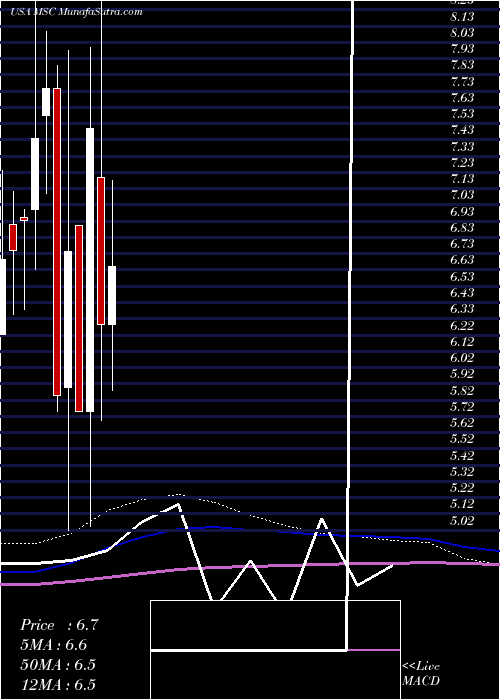Select the 6.02 price axis label
Screen dimensions: 500x700
click(x=463, y=358)
